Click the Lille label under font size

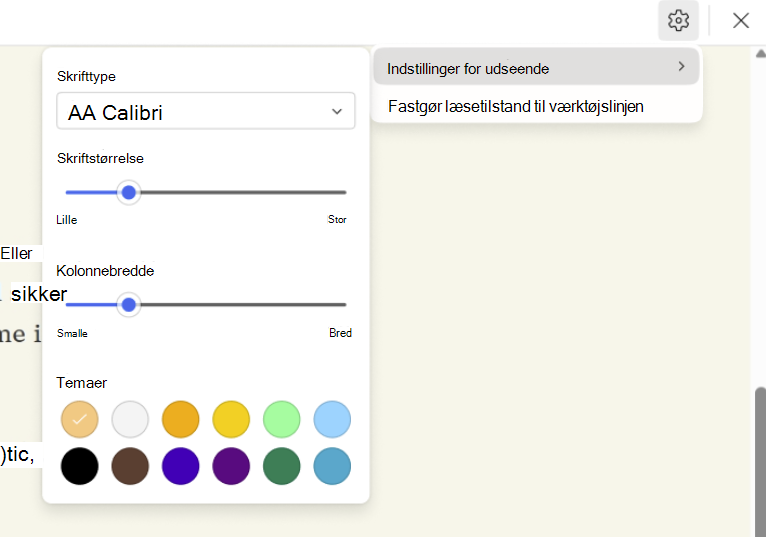66,220
